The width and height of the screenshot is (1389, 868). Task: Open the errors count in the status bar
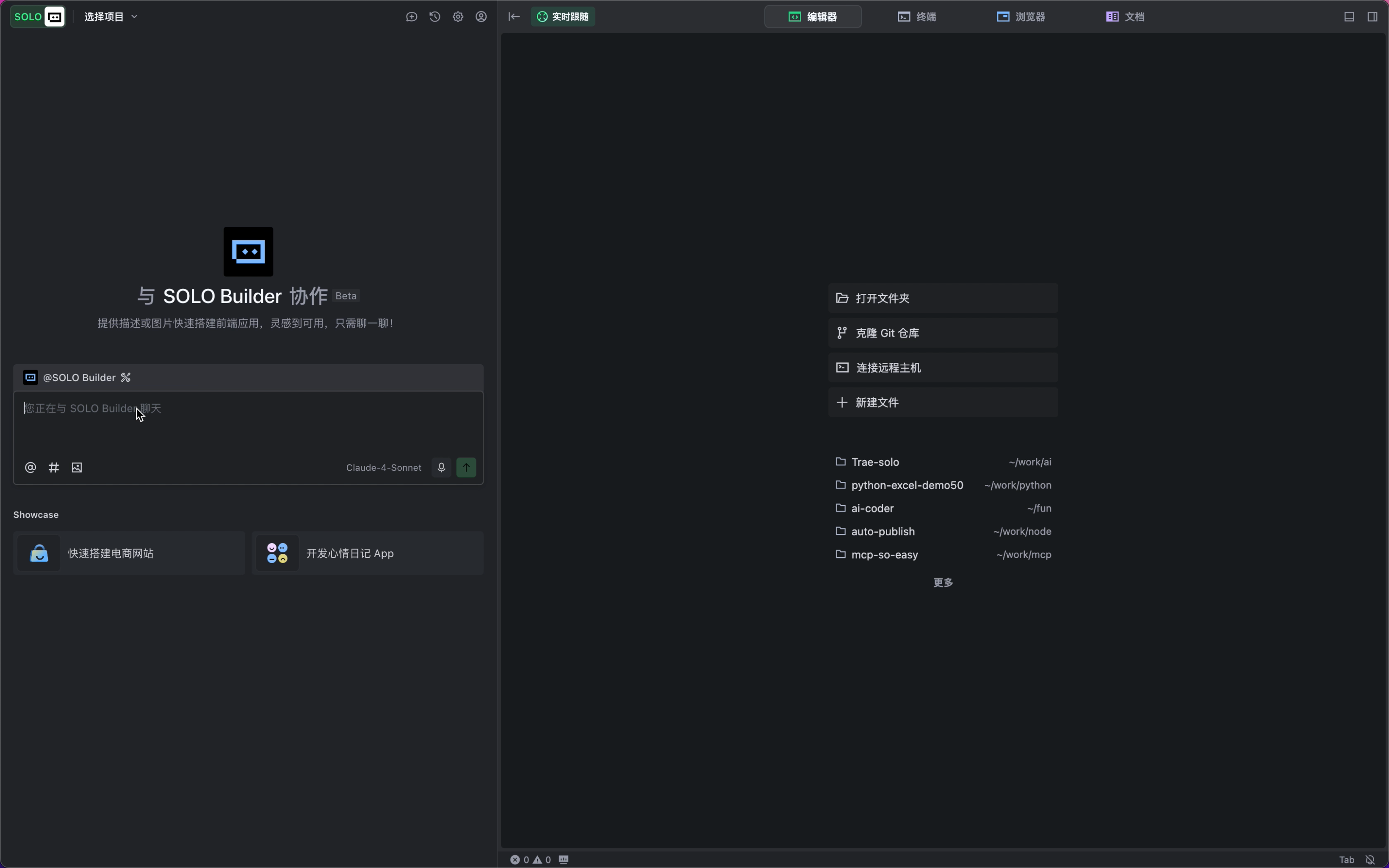(x=520, y=860)
